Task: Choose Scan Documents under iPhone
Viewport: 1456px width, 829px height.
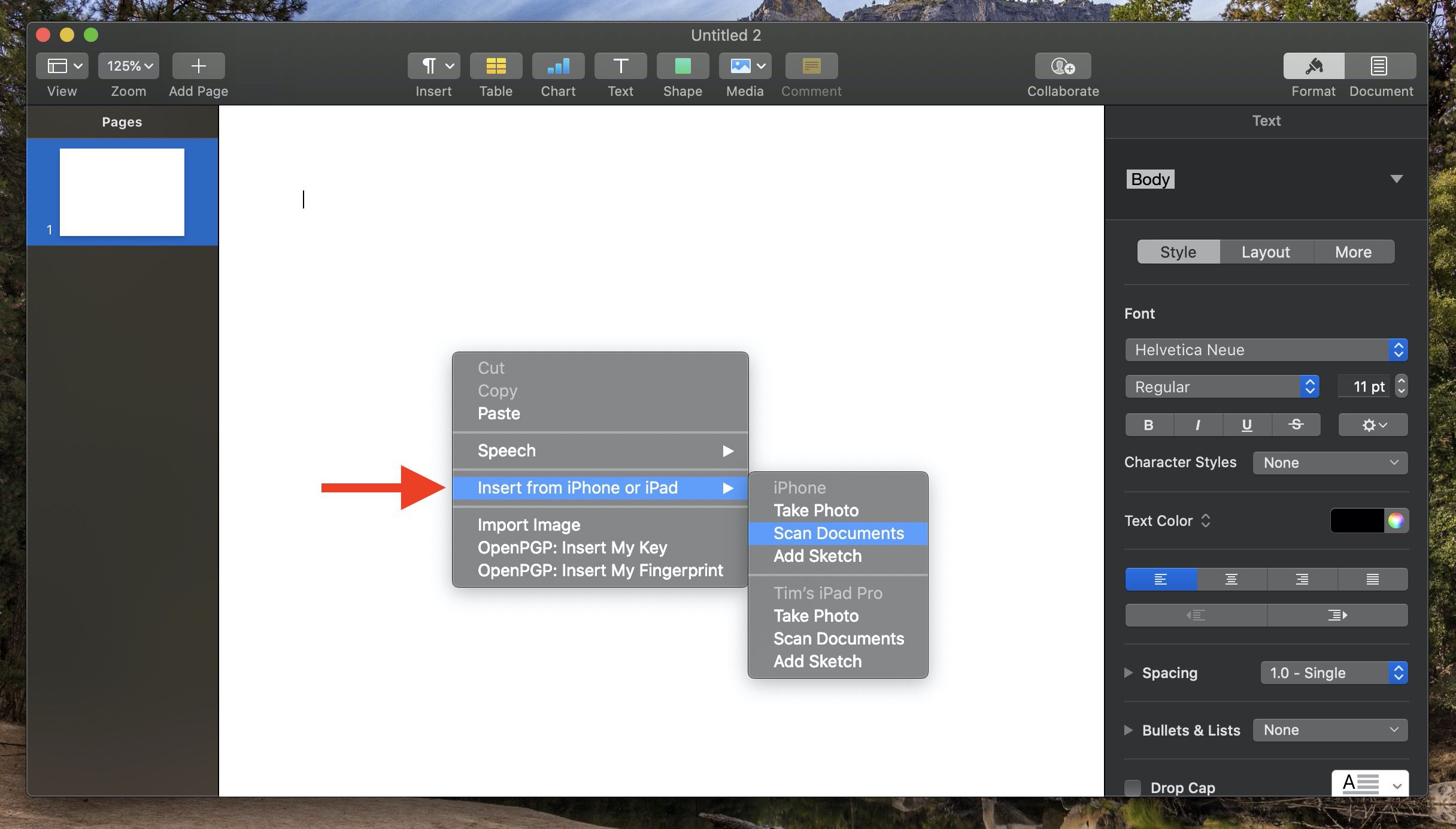Action: click(x=838, y=533)
